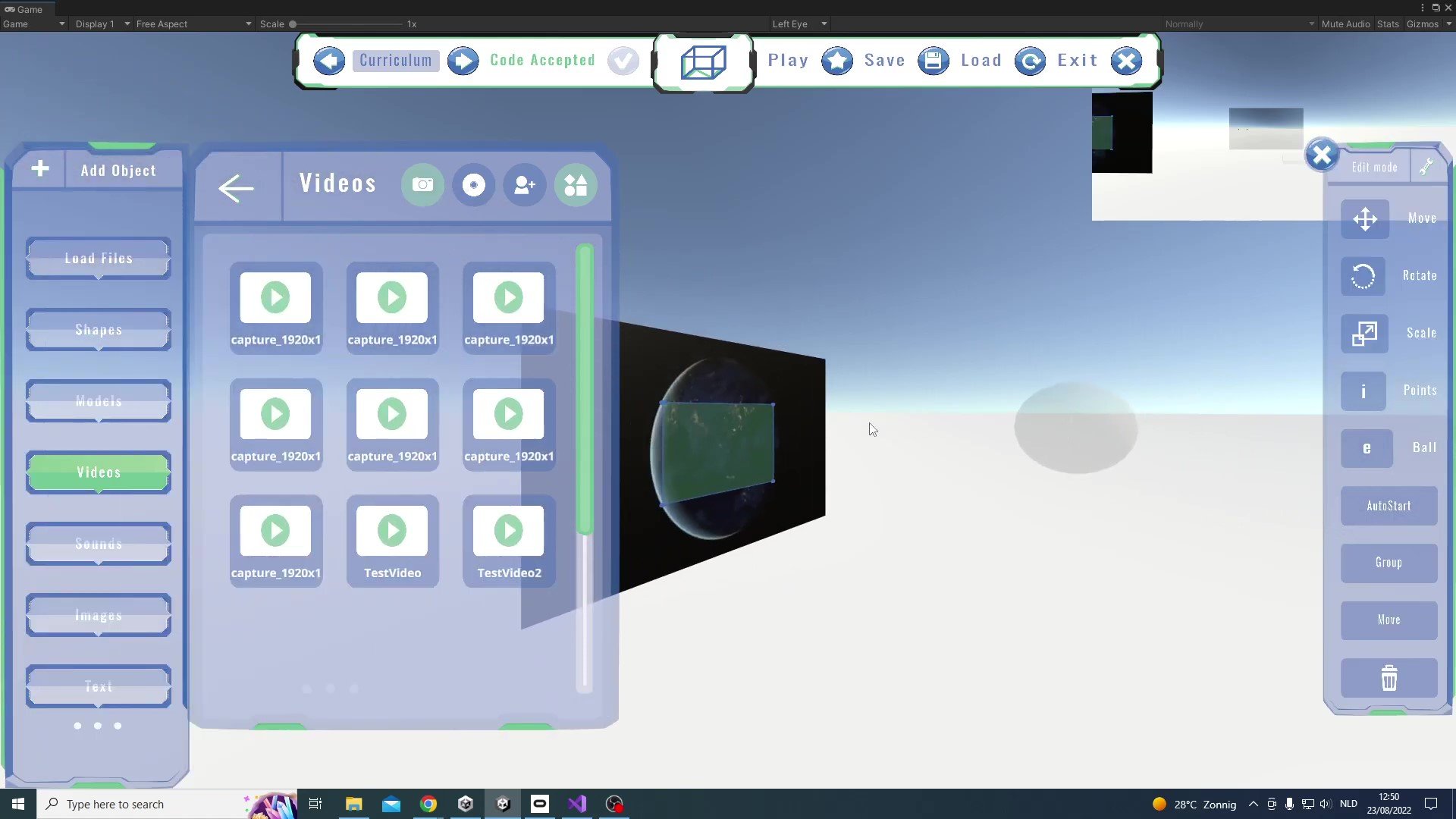Open Chrome from the taskbar
This screenshot has width=1456, height=819.
point(428,804)
